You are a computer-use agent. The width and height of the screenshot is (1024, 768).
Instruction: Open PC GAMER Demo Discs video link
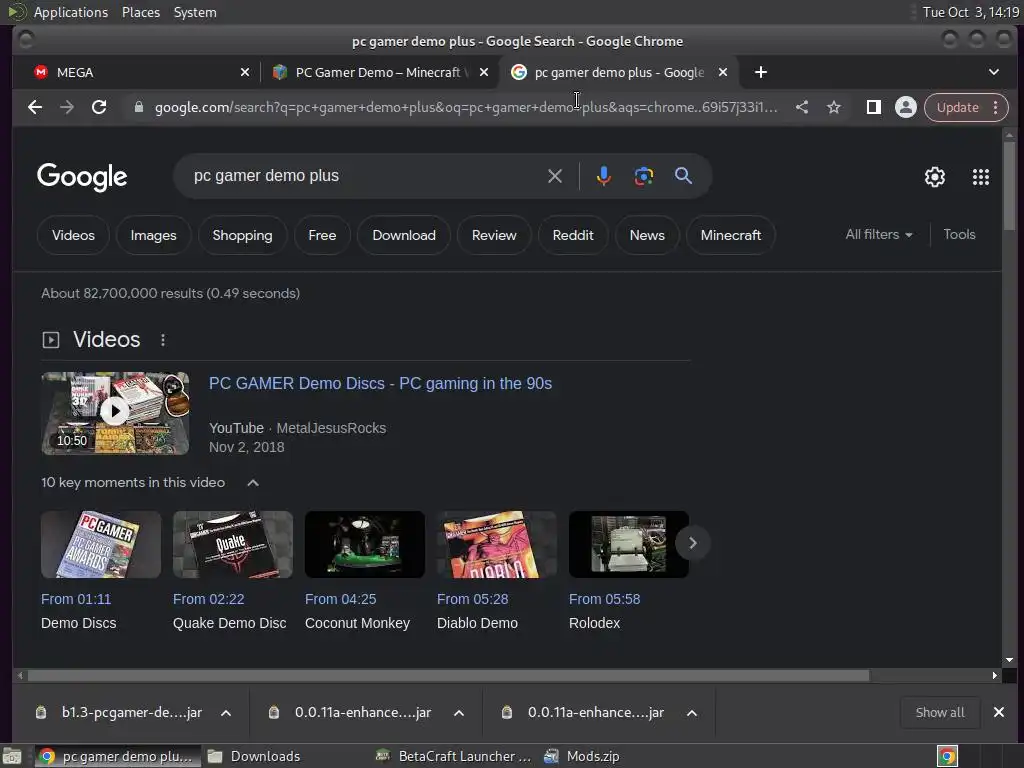pyautogui.click(x=380, y=383)
